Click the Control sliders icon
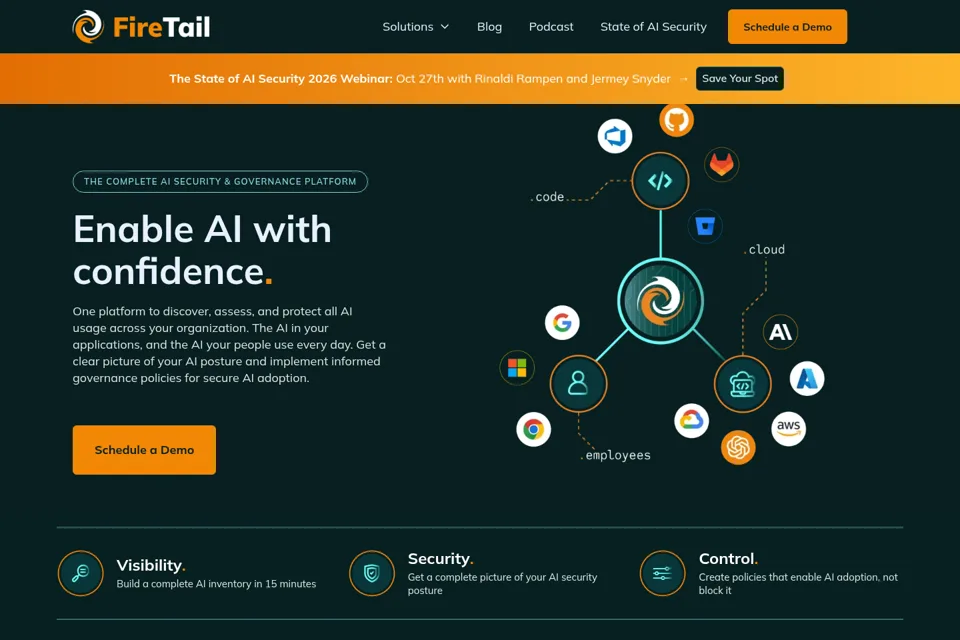Image resolution: width=960 pixels, height=640 pixels. 662,573
